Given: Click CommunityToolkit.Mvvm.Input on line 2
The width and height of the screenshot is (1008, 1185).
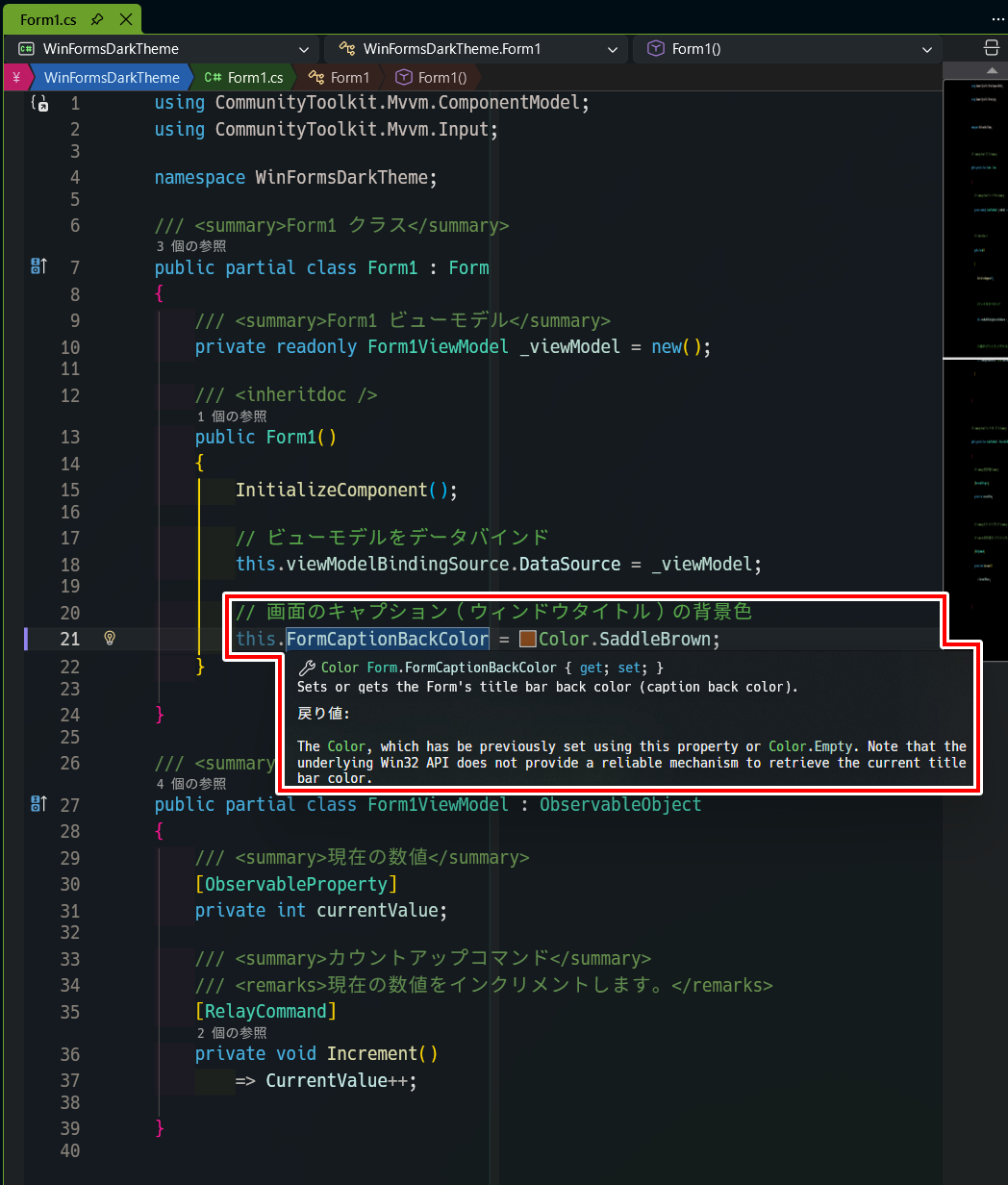Looking at the screenshot, I should coord(352,129).
